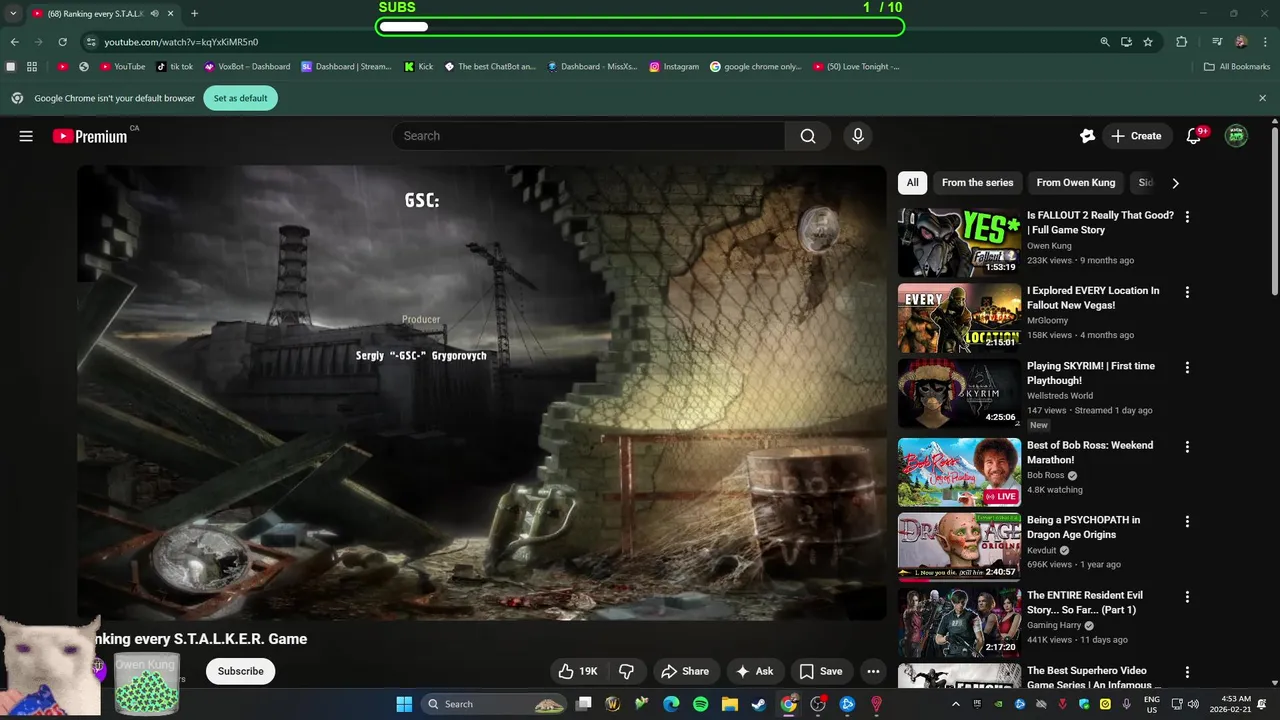Dislike the video with thumbs down
This screenshot has width=1280, height=720.
coord(627,671)
